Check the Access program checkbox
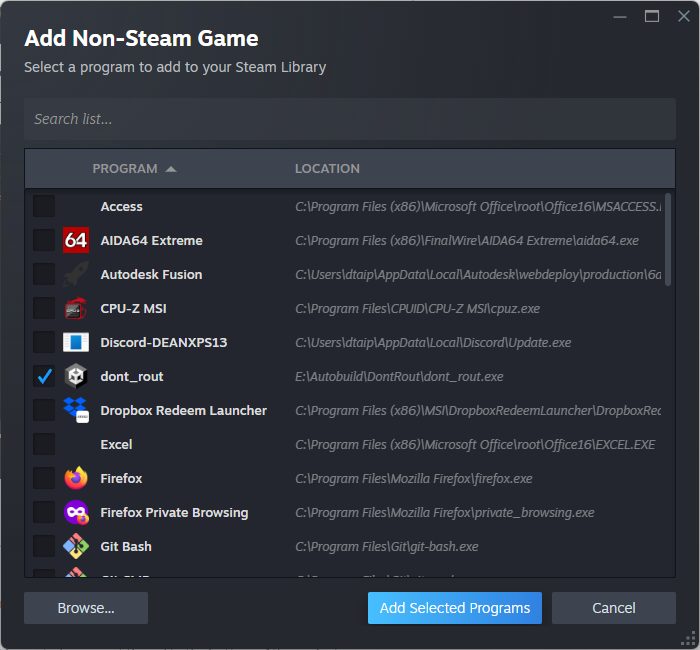 (x=44, y=206)
